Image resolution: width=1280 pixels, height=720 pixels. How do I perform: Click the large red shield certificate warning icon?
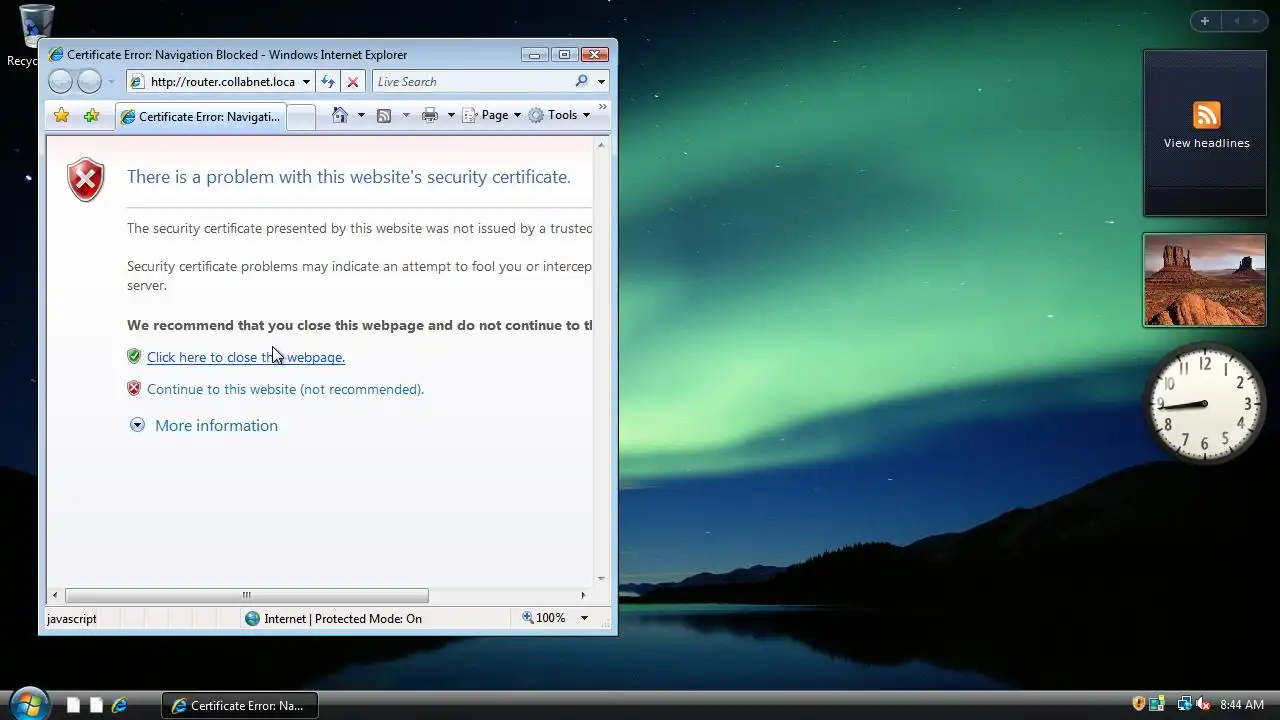[x=86, y=180]
